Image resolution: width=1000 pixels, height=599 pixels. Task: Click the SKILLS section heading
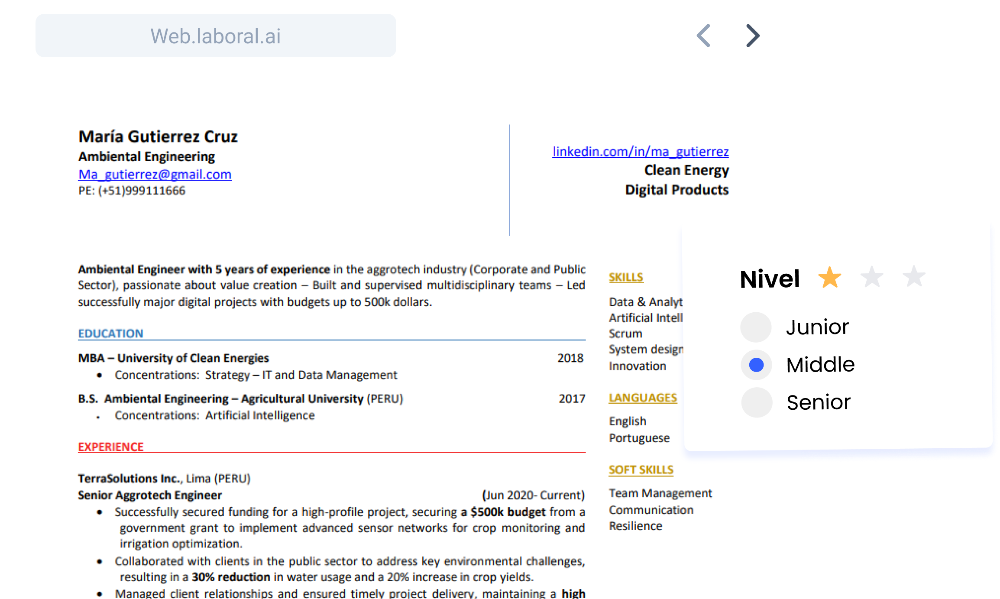(x=626, y=277)
